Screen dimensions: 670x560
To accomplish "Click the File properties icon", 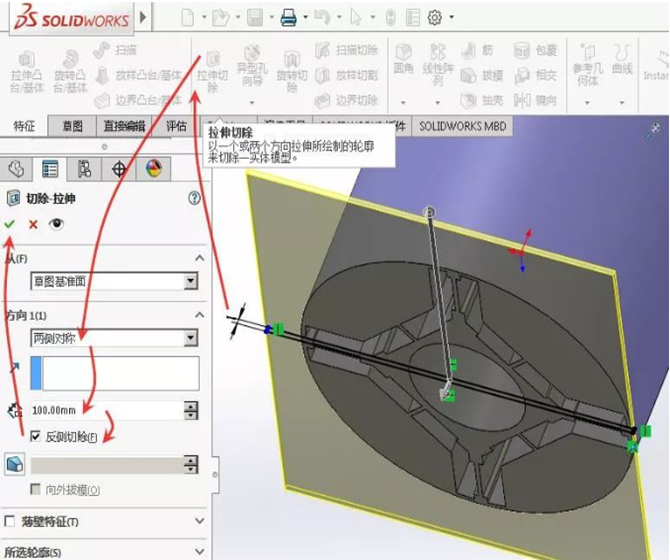I will tap(413, 18).
